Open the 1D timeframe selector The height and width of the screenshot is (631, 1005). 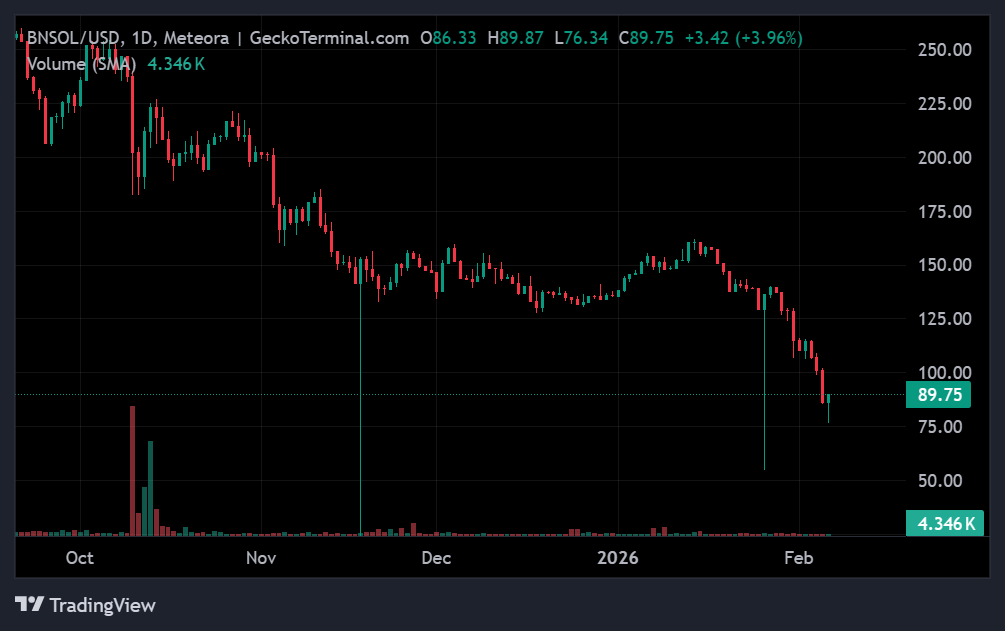pyautogui.click(x=140, y=38)
